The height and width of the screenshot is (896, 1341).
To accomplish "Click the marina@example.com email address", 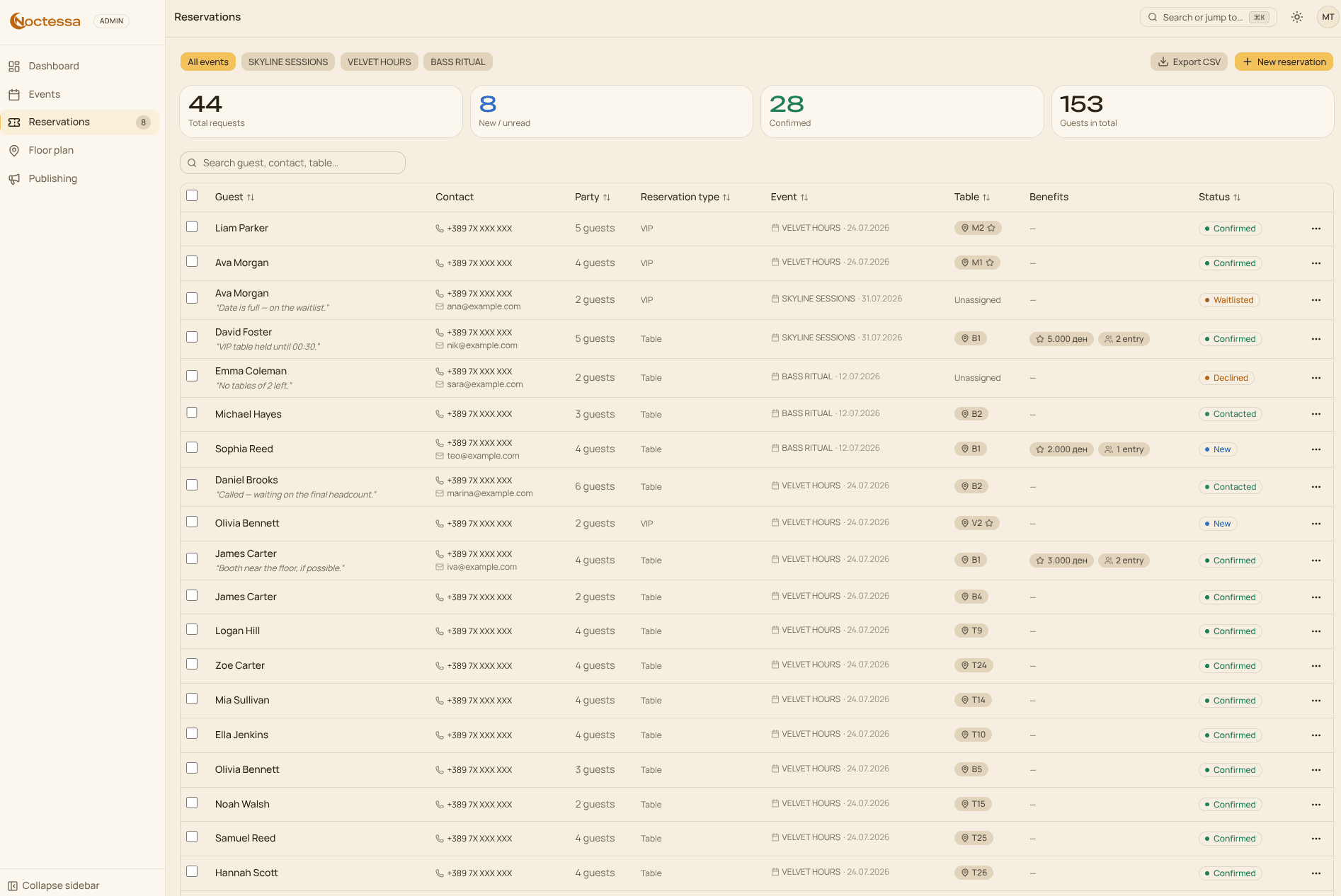I will pos(489,493).
